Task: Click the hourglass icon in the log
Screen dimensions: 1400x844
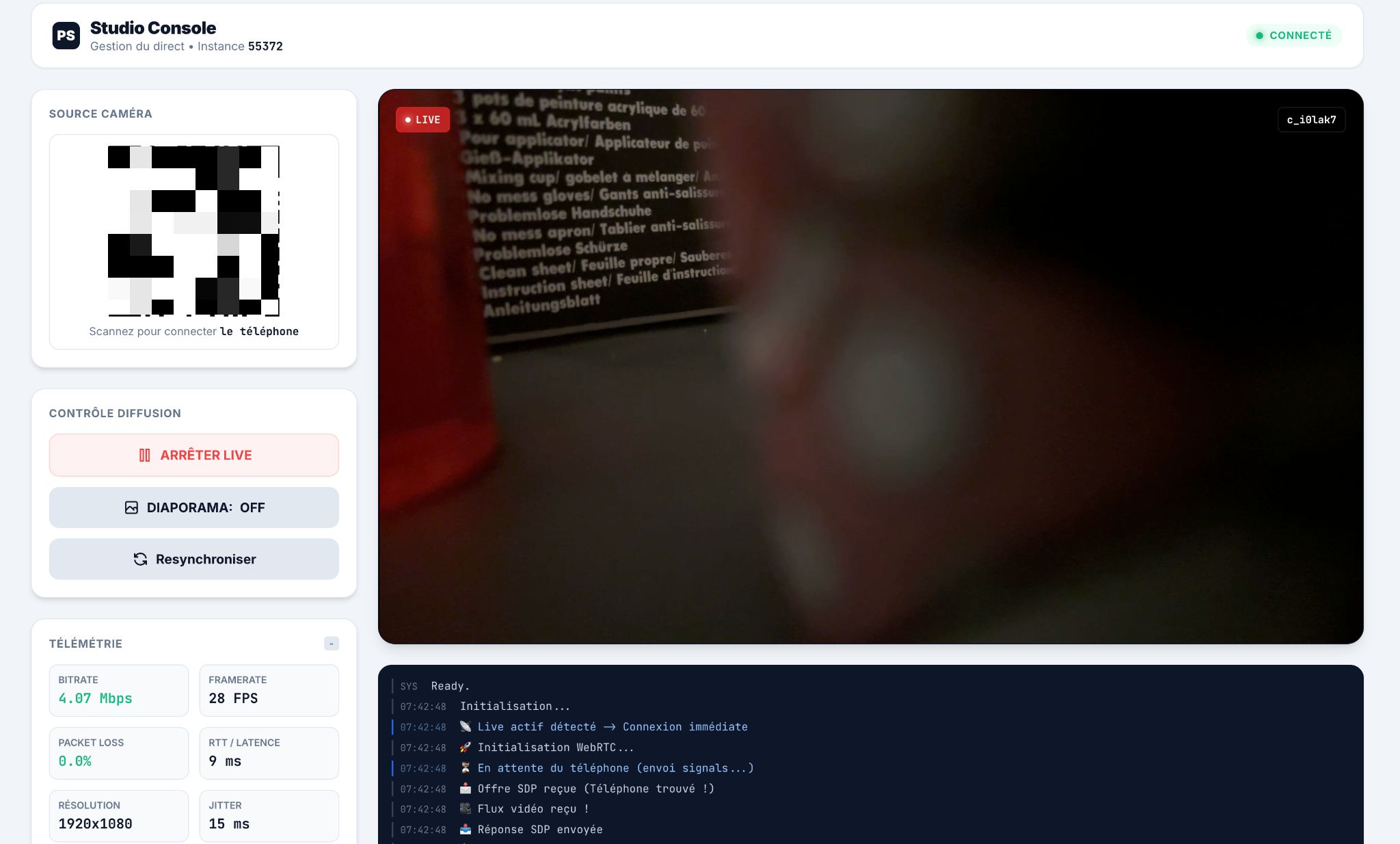Action: tap(466, 768)
